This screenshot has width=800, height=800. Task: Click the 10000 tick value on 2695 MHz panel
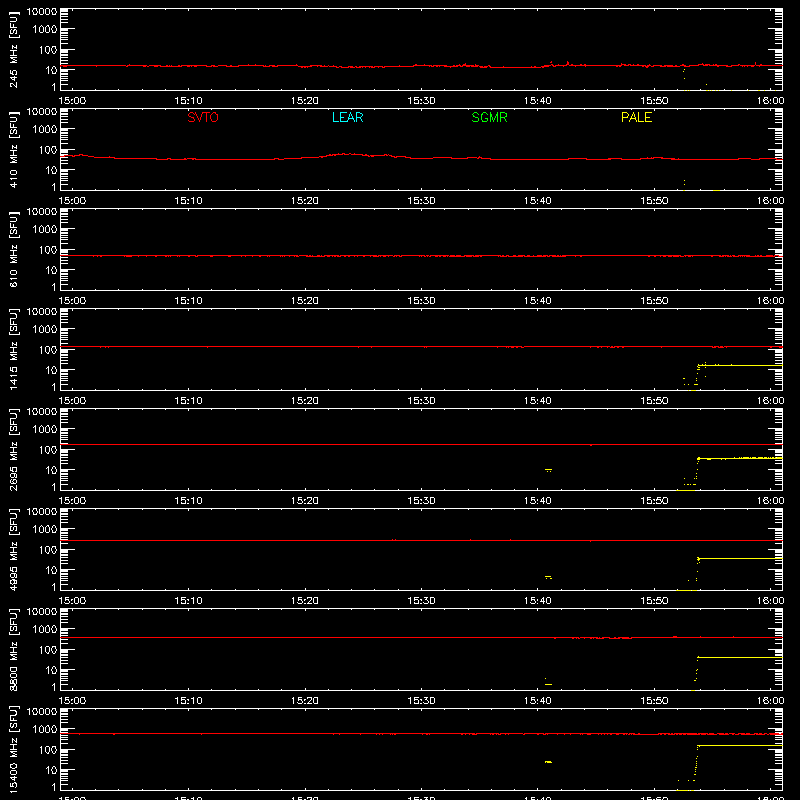pos(42,412)
